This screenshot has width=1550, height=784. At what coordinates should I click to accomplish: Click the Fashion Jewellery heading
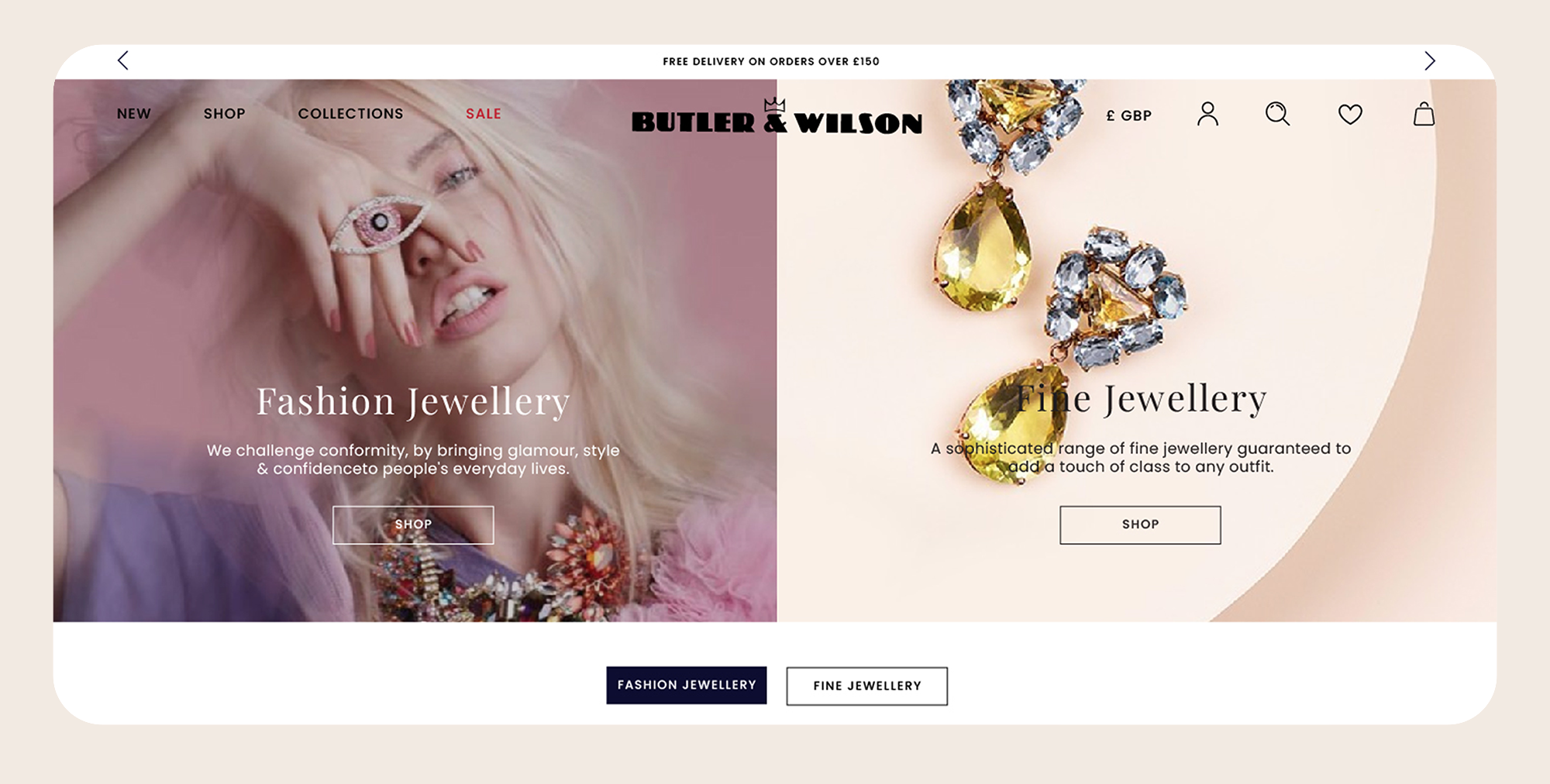coord(413,401)
